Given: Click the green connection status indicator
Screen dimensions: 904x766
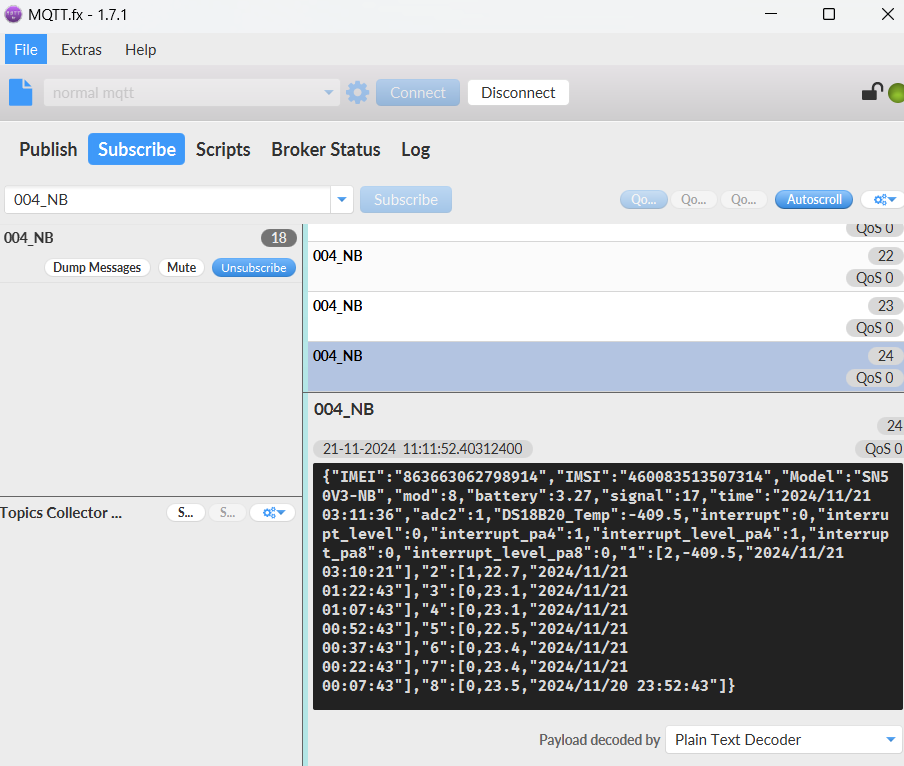Looking at the screenshot, I should point(897,93).
